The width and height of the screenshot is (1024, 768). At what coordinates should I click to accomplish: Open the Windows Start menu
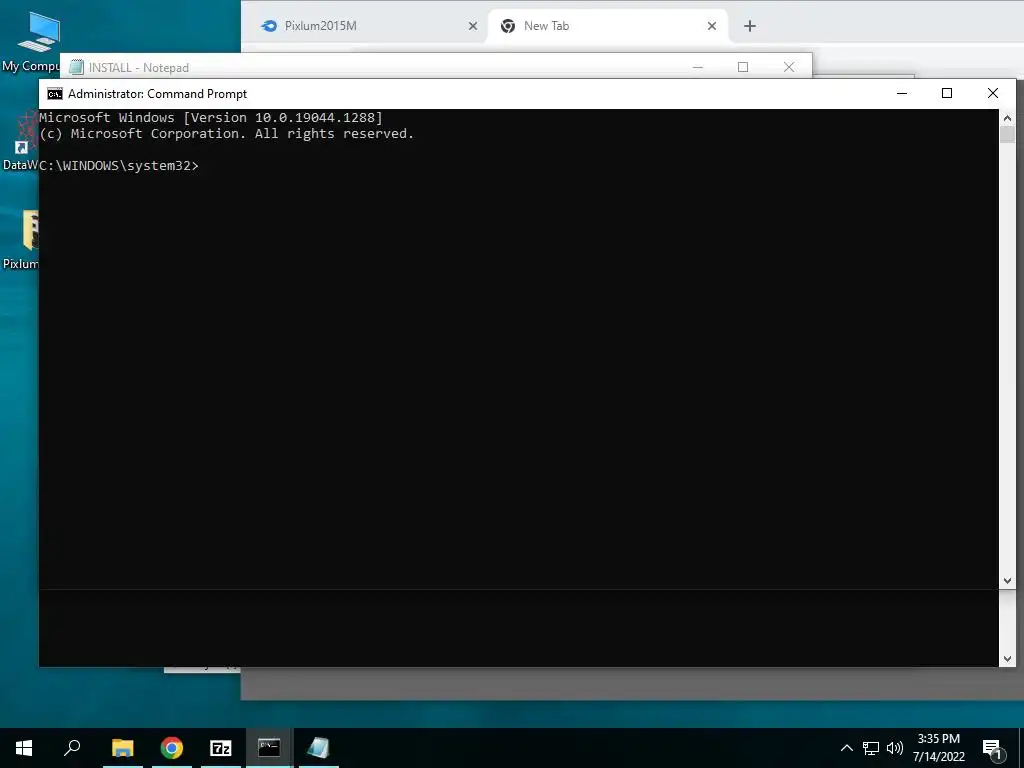pos(24,748)
